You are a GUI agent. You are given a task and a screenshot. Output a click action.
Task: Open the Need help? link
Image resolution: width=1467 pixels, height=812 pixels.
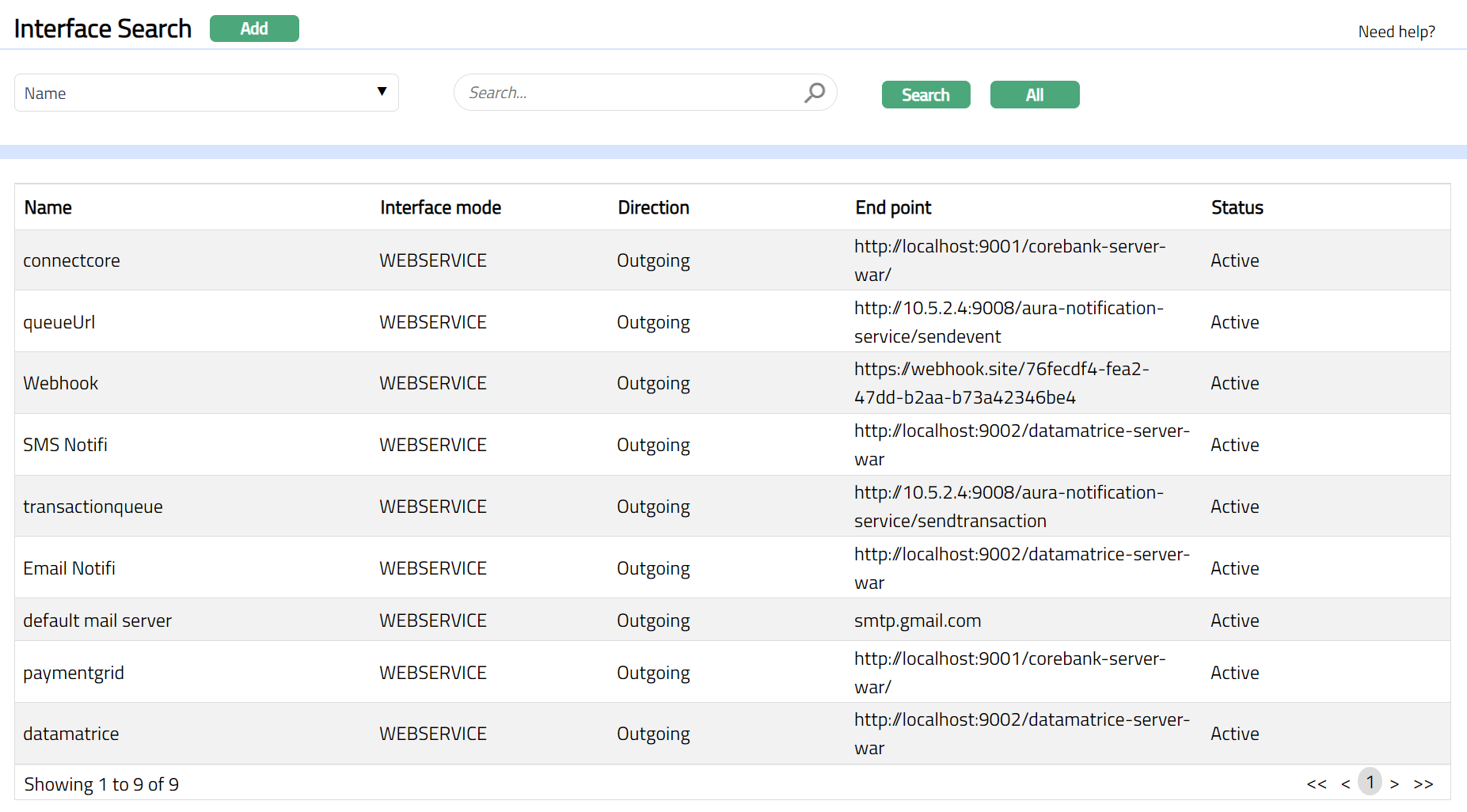[1396, 32]
